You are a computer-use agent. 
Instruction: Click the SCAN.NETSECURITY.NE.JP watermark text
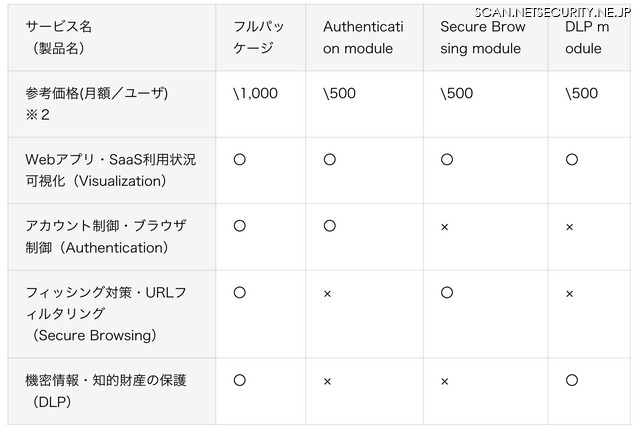pos(553,11)
